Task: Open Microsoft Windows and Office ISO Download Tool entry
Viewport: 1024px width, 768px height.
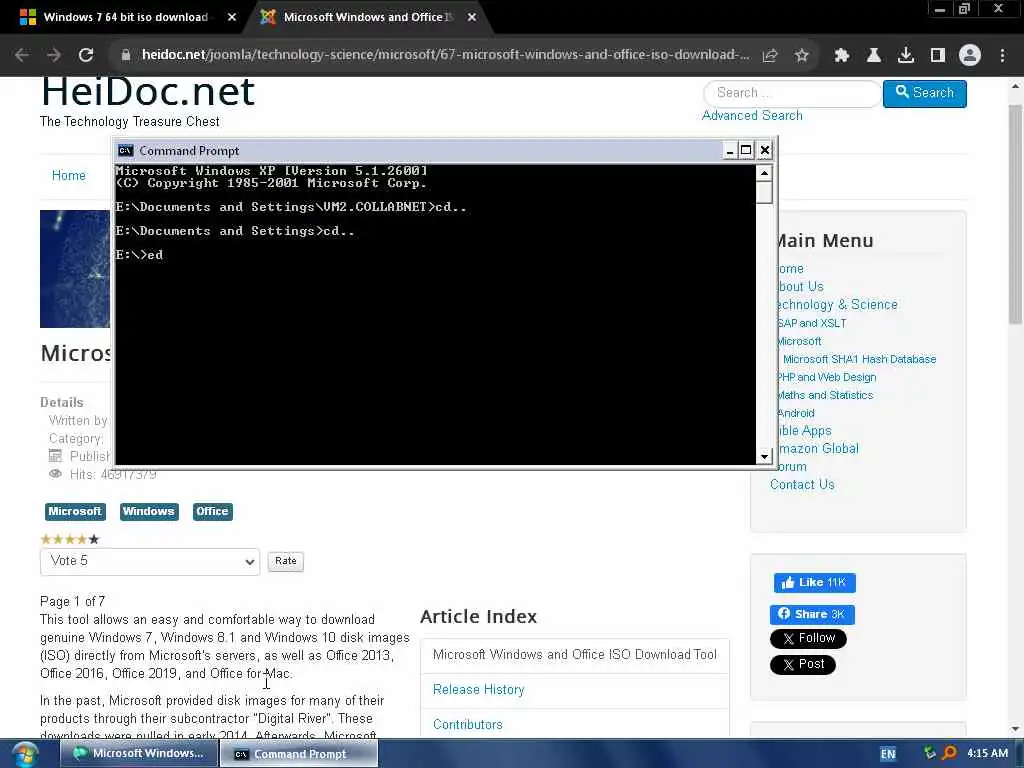Action: point(575,655)
